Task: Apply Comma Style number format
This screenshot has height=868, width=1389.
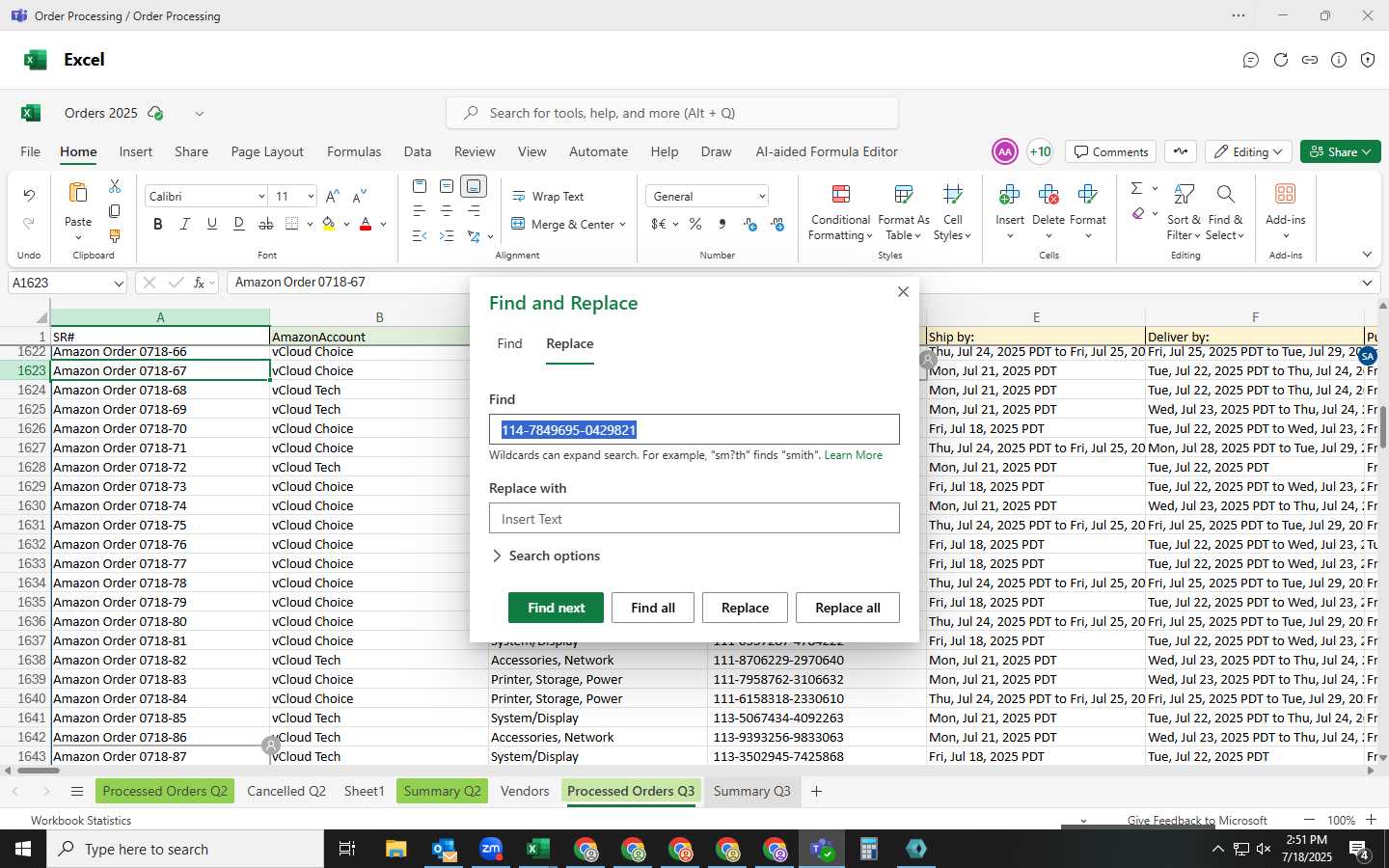Action: coord(722,224)
